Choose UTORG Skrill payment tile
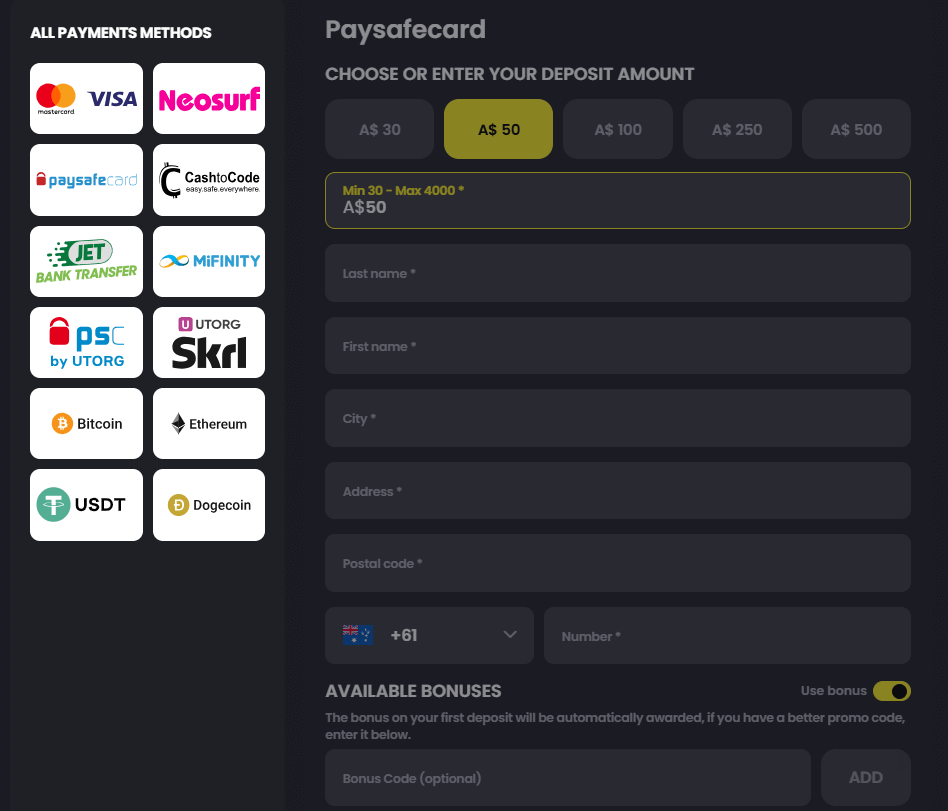 pos(209,342)
